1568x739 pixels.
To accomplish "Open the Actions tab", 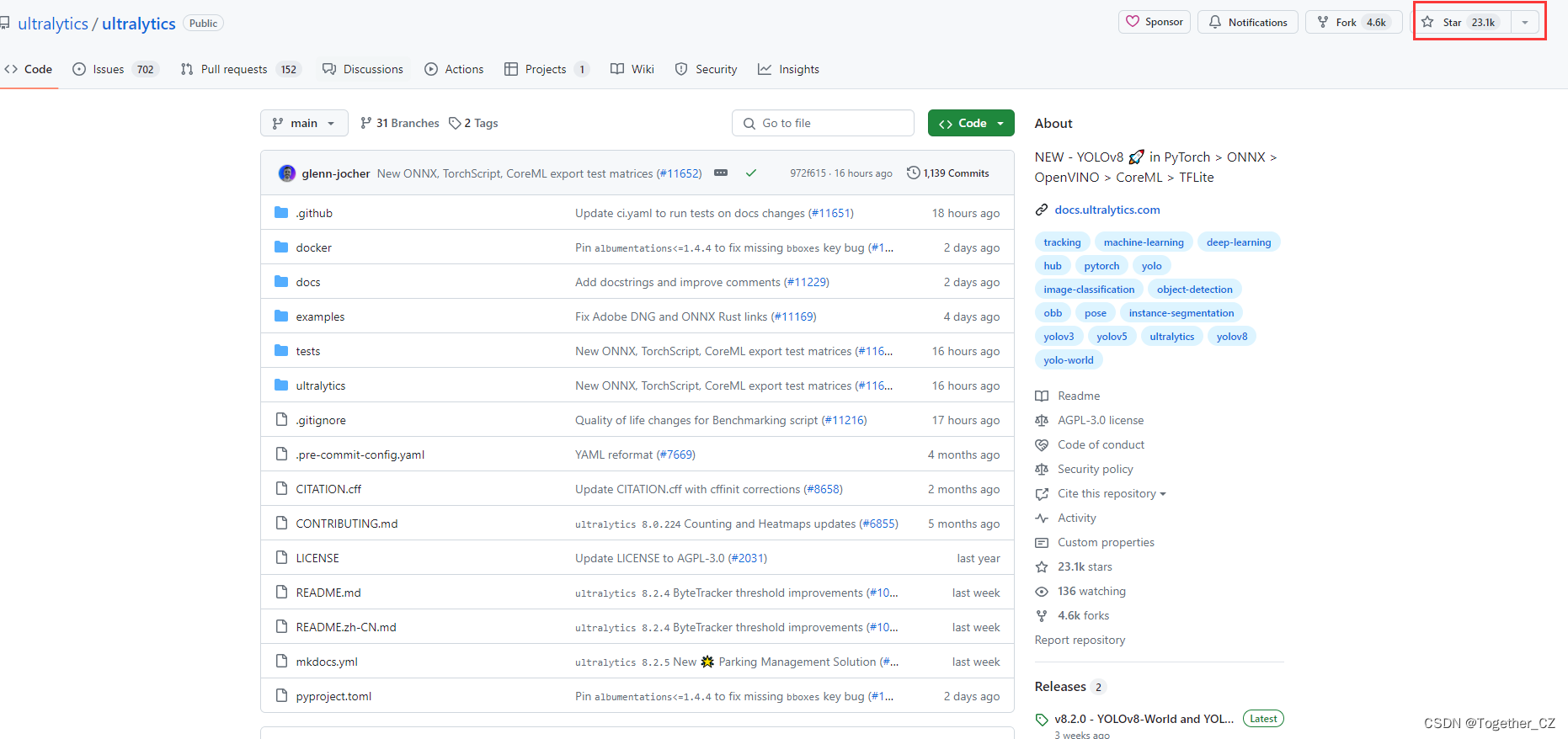I will pyautogui.click(x=454, y=69).
